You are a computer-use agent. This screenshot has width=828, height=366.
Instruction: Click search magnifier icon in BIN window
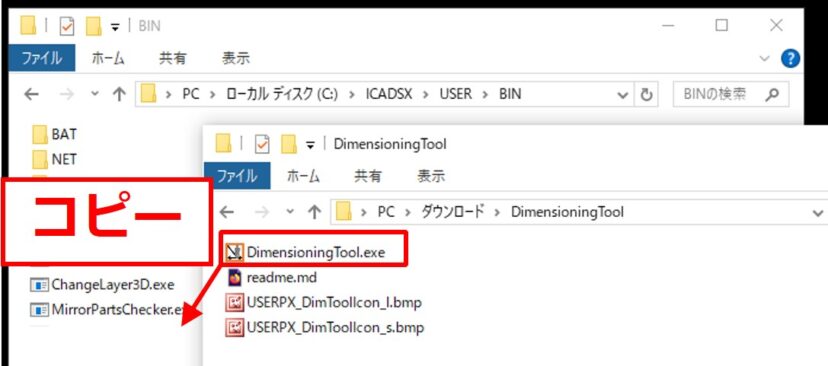[x=772, y=95]
